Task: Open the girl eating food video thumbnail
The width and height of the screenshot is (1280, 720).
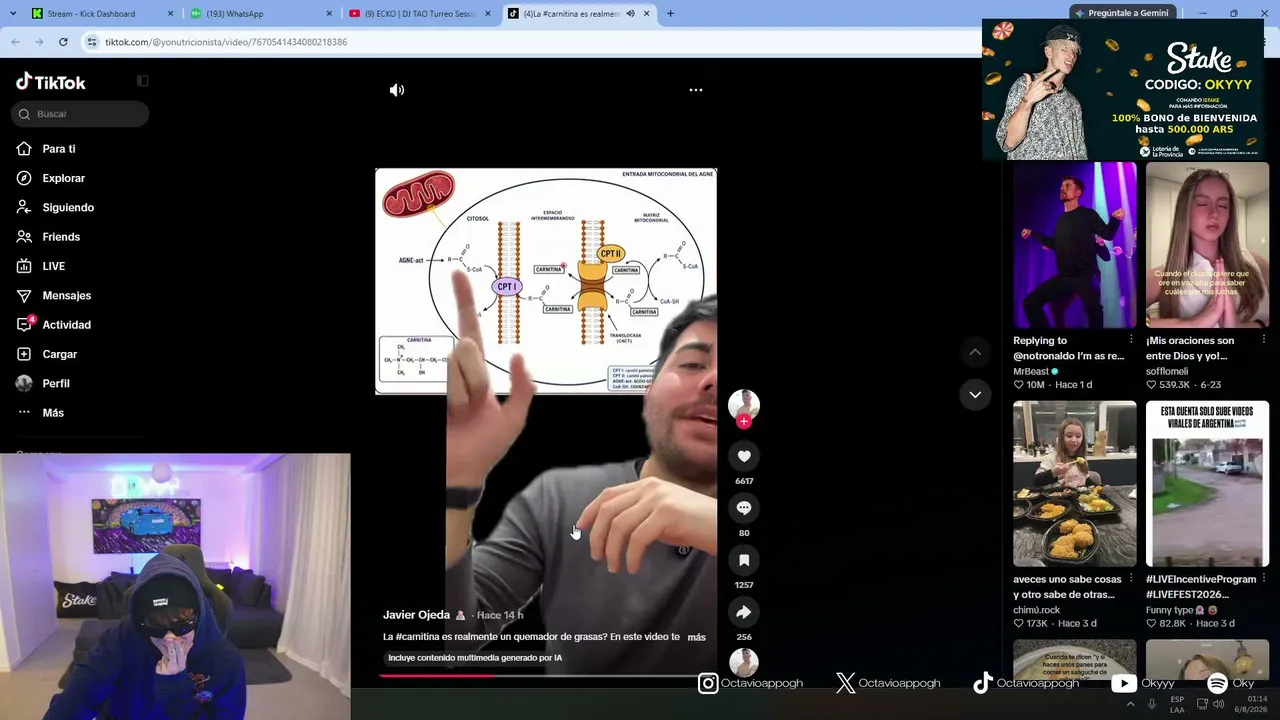Action: (1075, 484)
